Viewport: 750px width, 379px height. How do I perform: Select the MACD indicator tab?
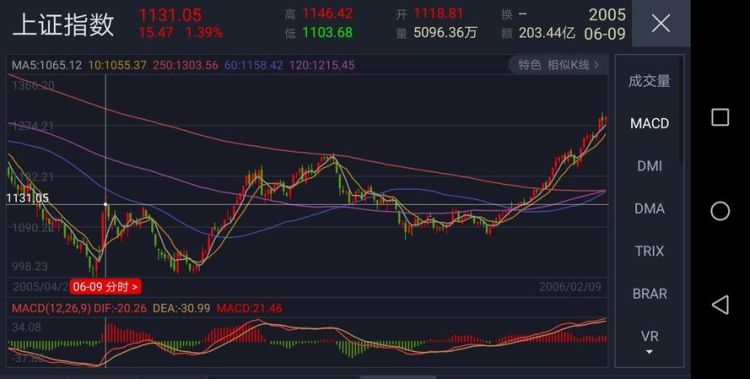coord(649,123)
